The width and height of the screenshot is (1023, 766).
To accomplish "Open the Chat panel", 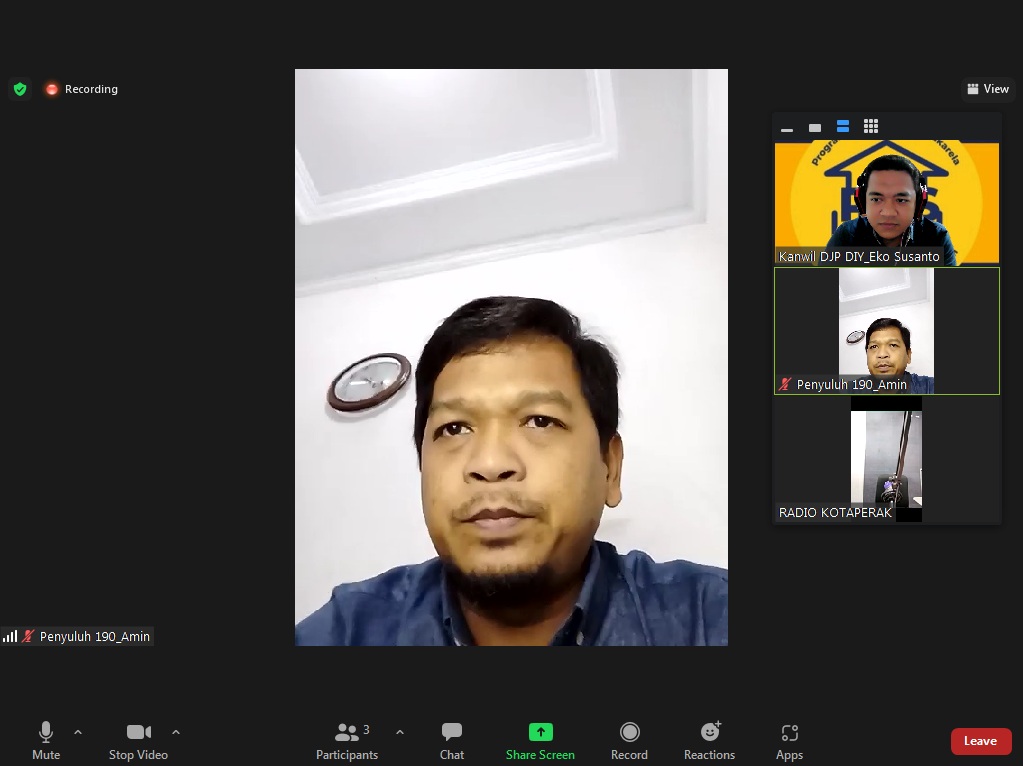I will (x=452, y=741).
